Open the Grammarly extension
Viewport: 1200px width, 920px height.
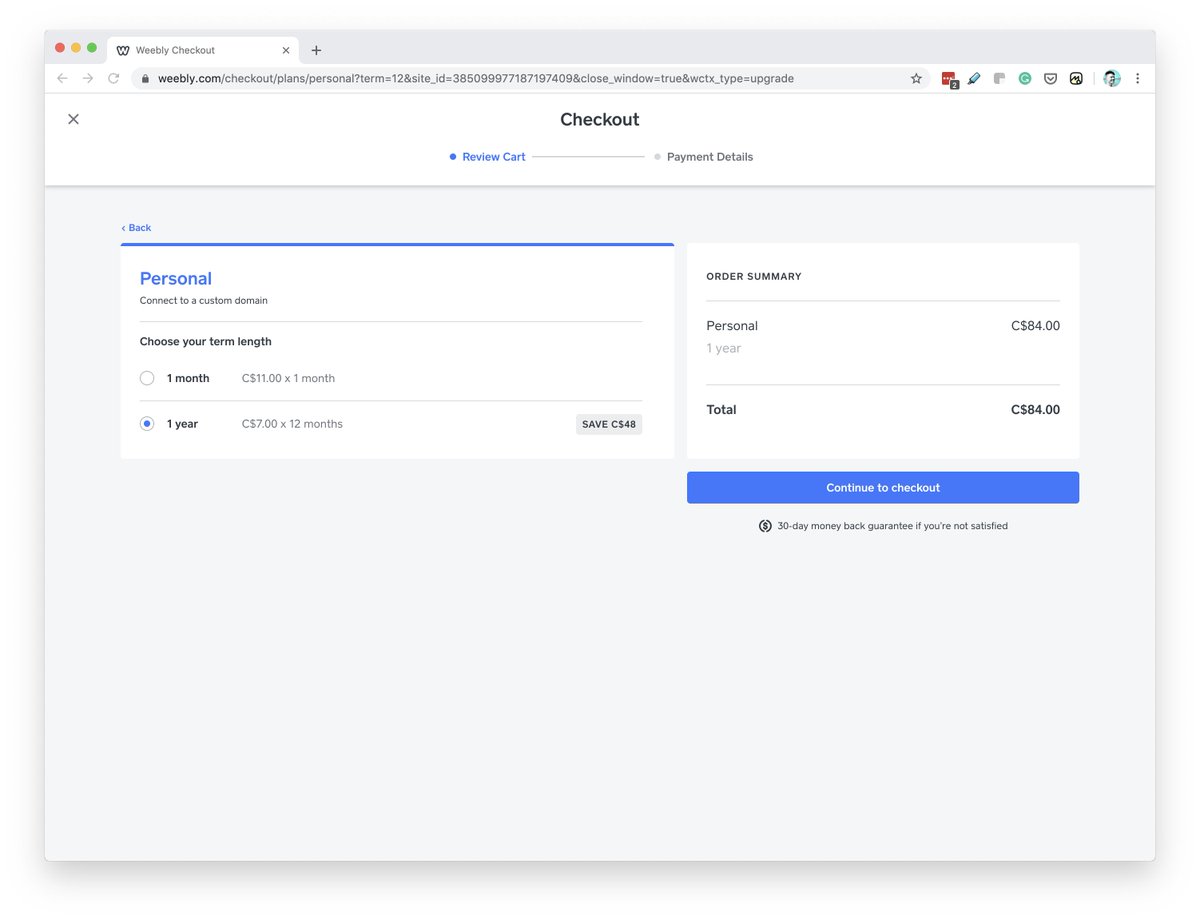tap(1025, 78)
